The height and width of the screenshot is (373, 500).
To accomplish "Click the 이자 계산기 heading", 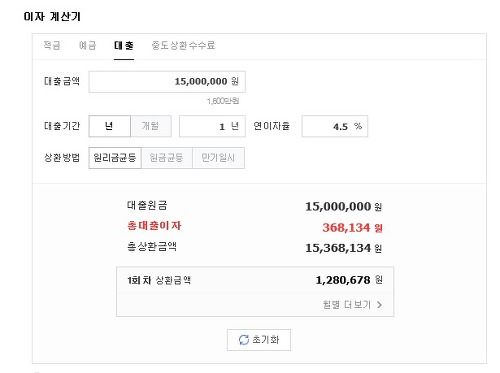I will click(52, 16).
